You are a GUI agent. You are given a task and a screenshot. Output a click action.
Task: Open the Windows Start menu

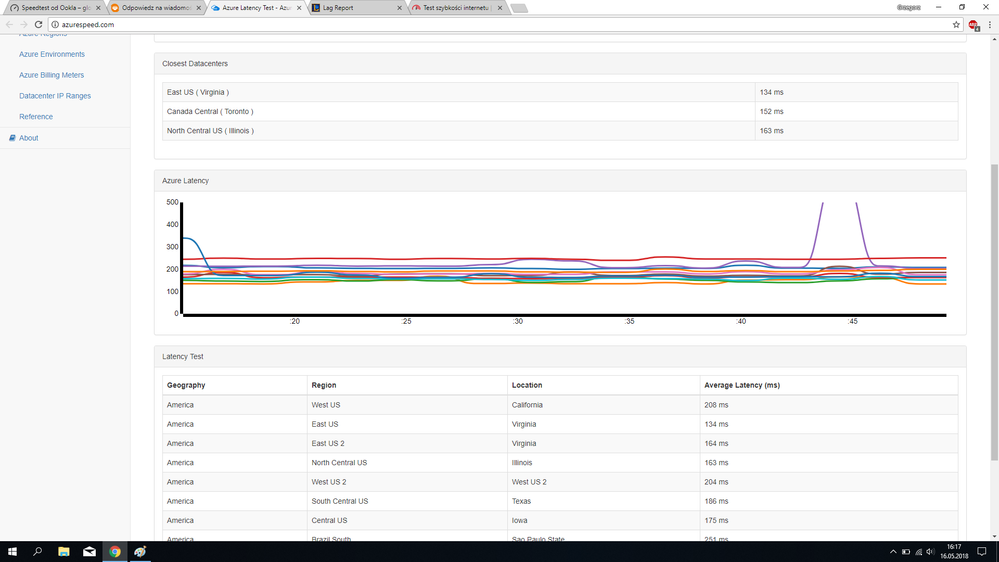pyautogui.click(x=12, y=551)
